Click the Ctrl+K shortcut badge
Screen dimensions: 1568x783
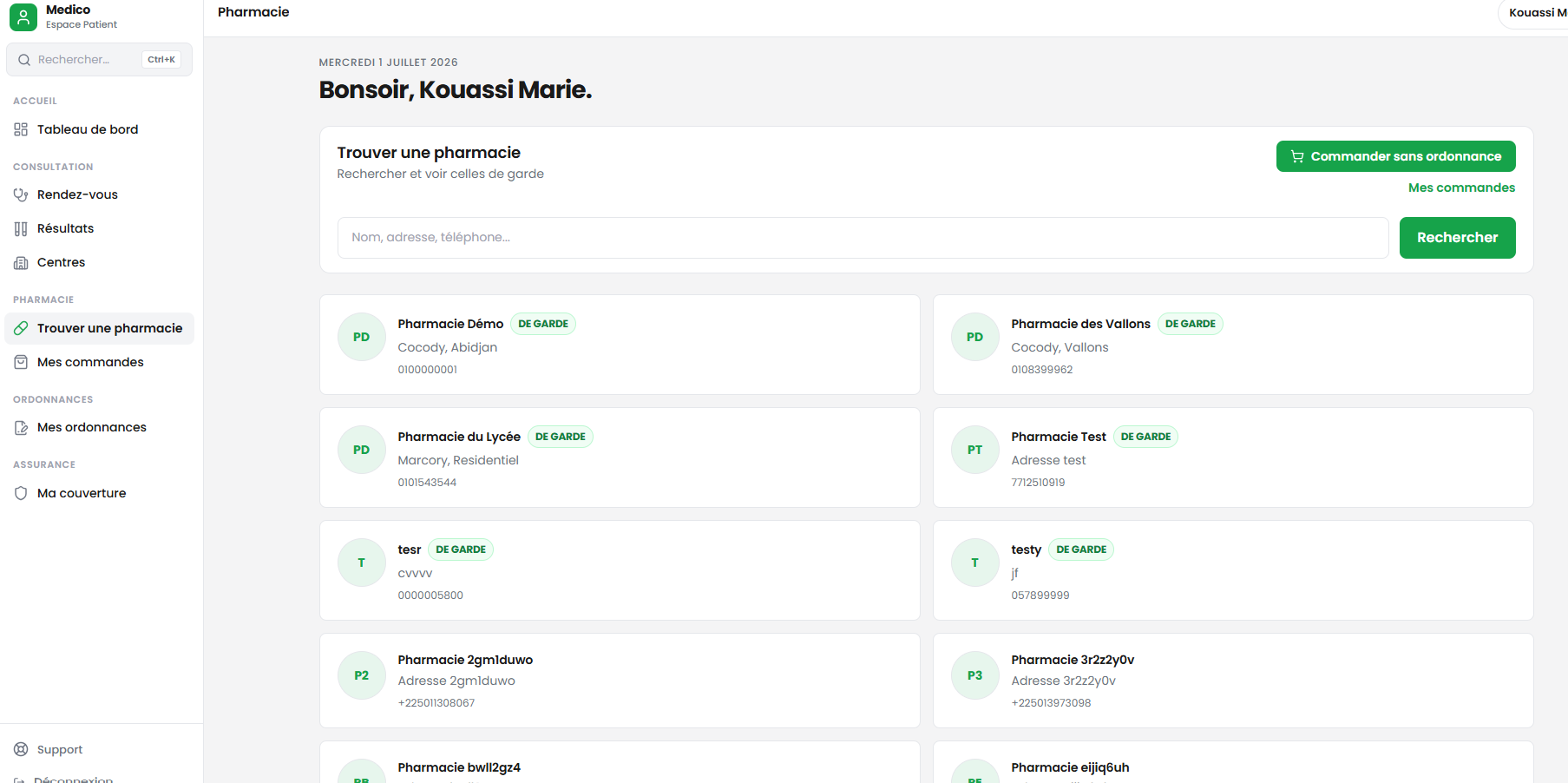[x=161, y=60]
